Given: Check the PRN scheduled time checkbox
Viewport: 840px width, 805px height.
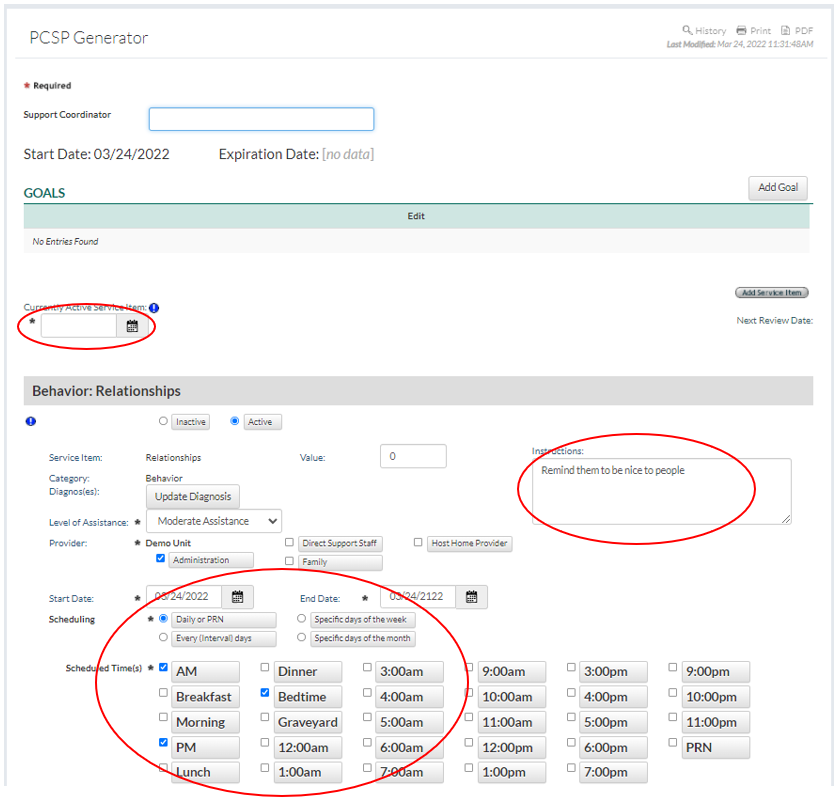Looking at the screenshot, I should [673, 743].
